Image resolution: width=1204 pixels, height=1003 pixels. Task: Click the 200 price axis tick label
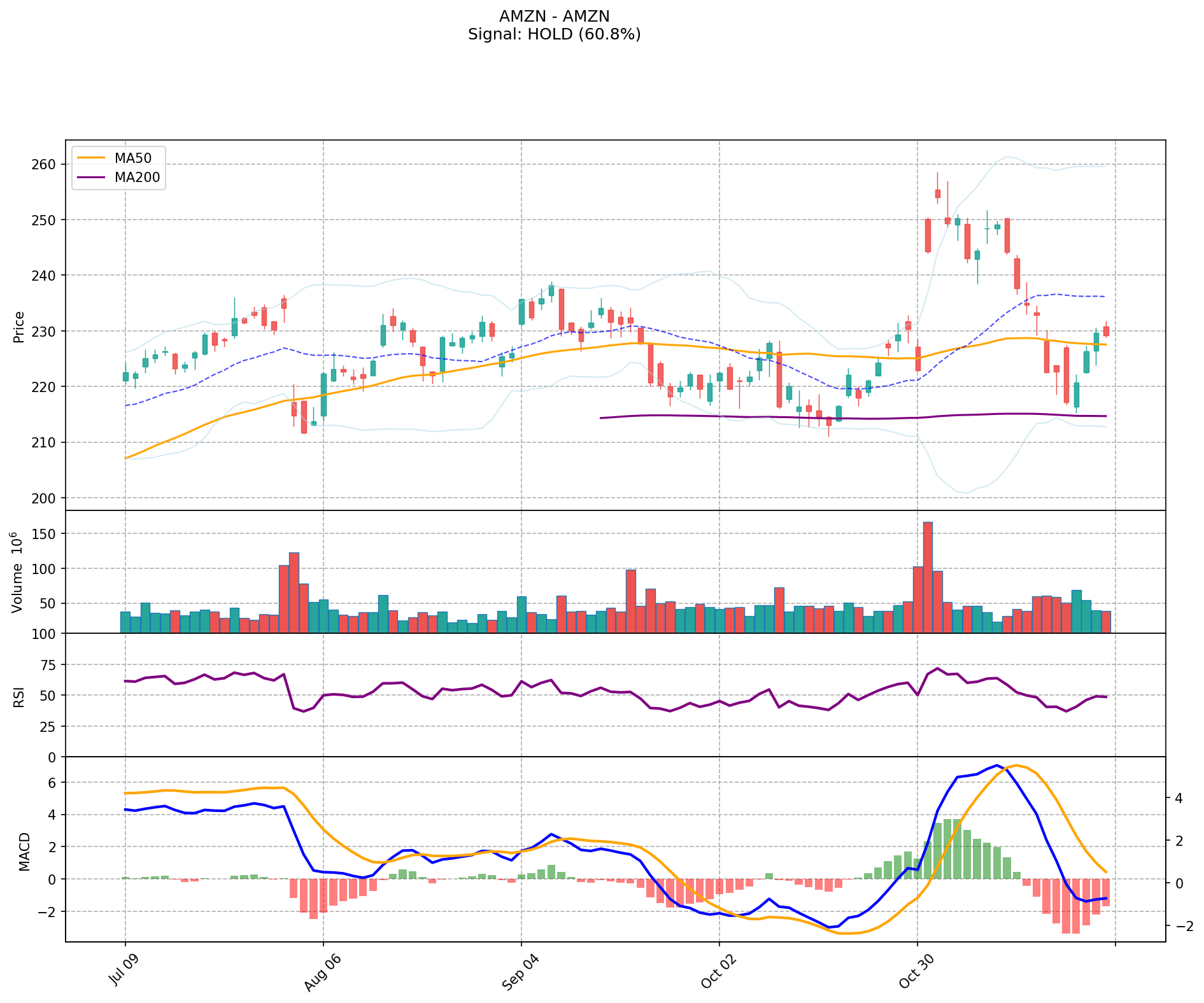[44, 498]
